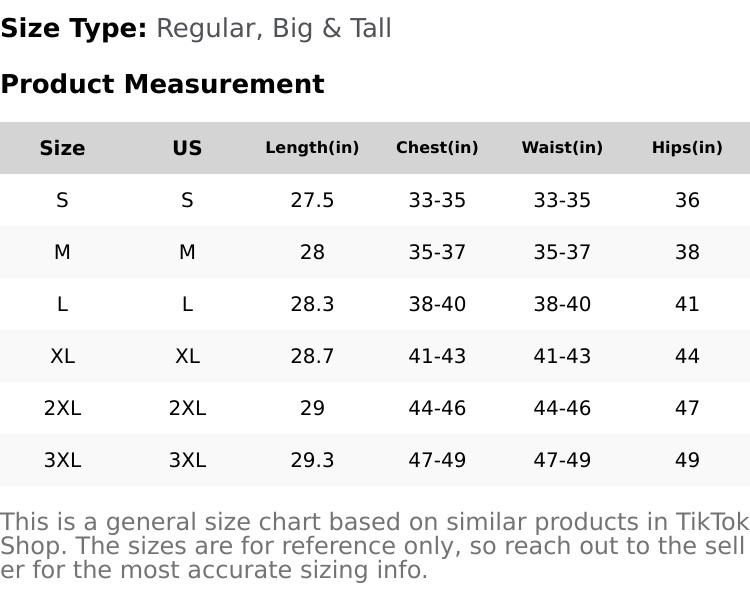Click the Size column header
The image size is (750, 606).
pos(62,148)
